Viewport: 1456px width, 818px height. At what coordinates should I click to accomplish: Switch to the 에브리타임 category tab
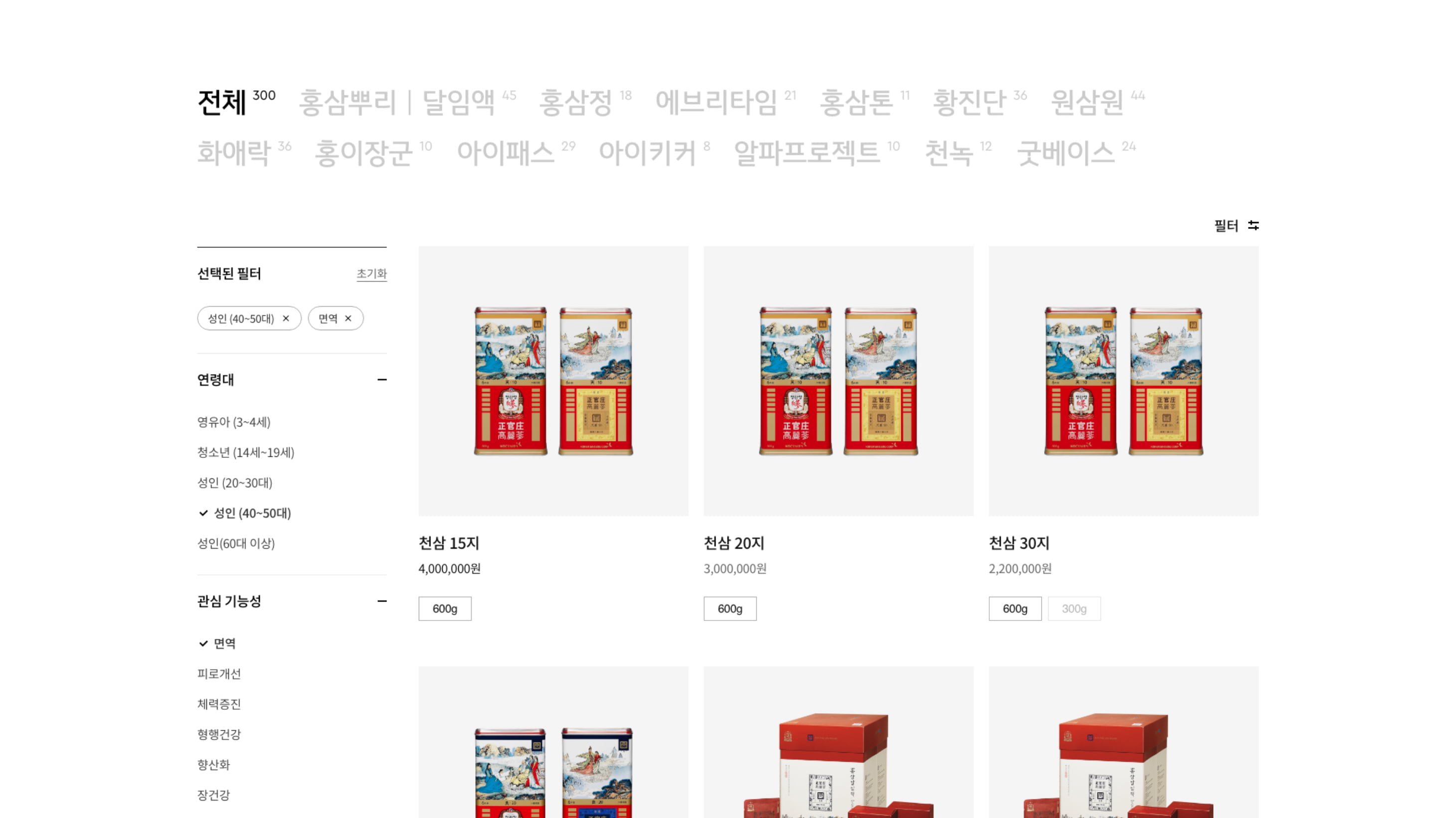tap(716, 102)
